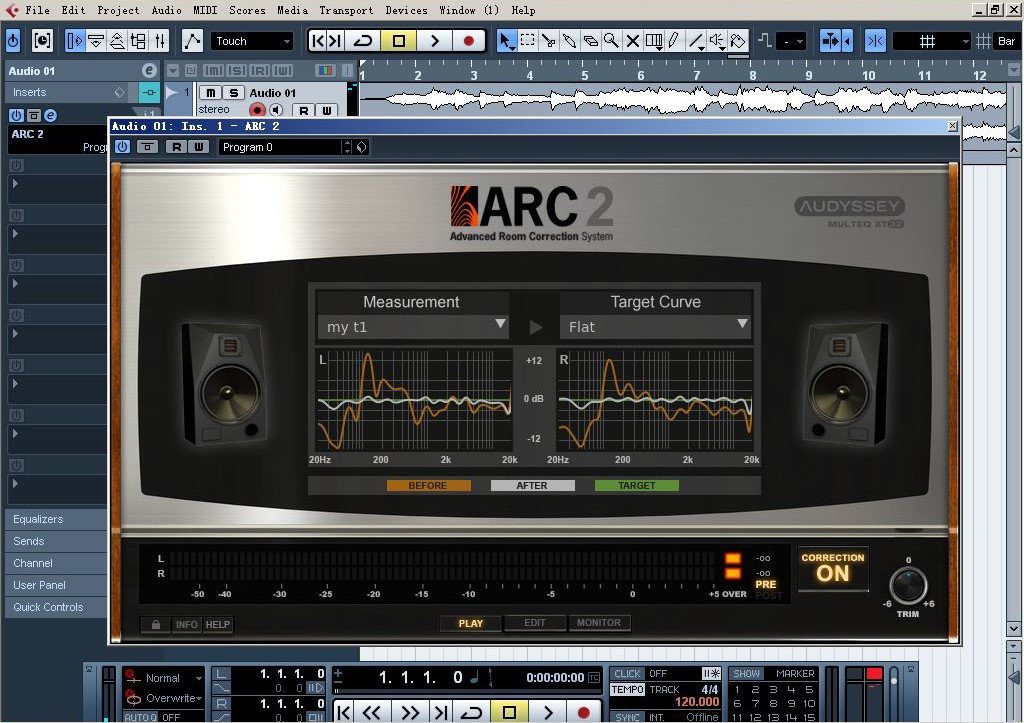The width and height of the screenshot is (1024, 723).
Task: Toggle record enable on Audio 01
Action: pyautogui.click(x=257, y=110)
